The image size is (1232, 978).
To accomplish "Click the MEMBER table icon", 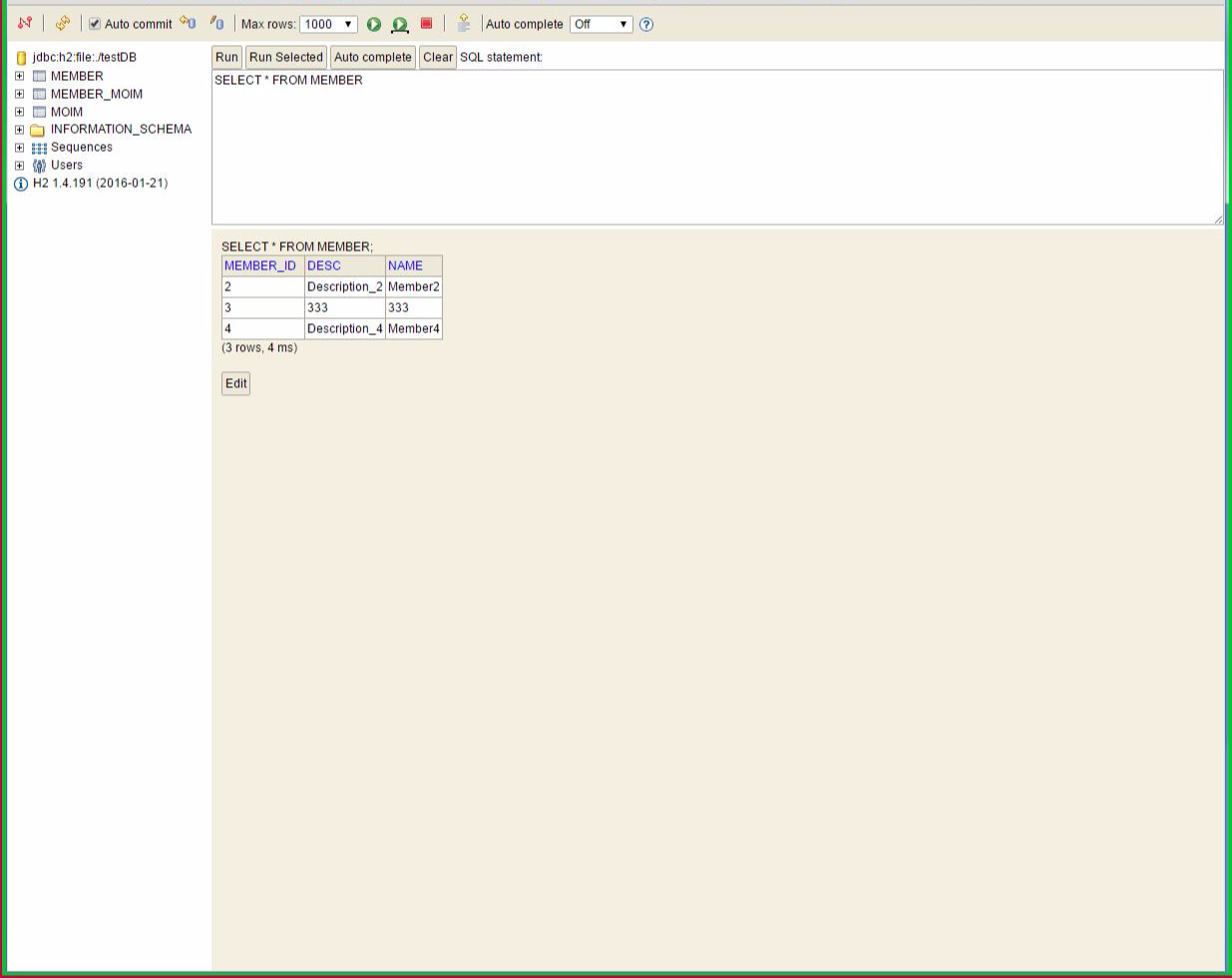I will tap(39, 76).
